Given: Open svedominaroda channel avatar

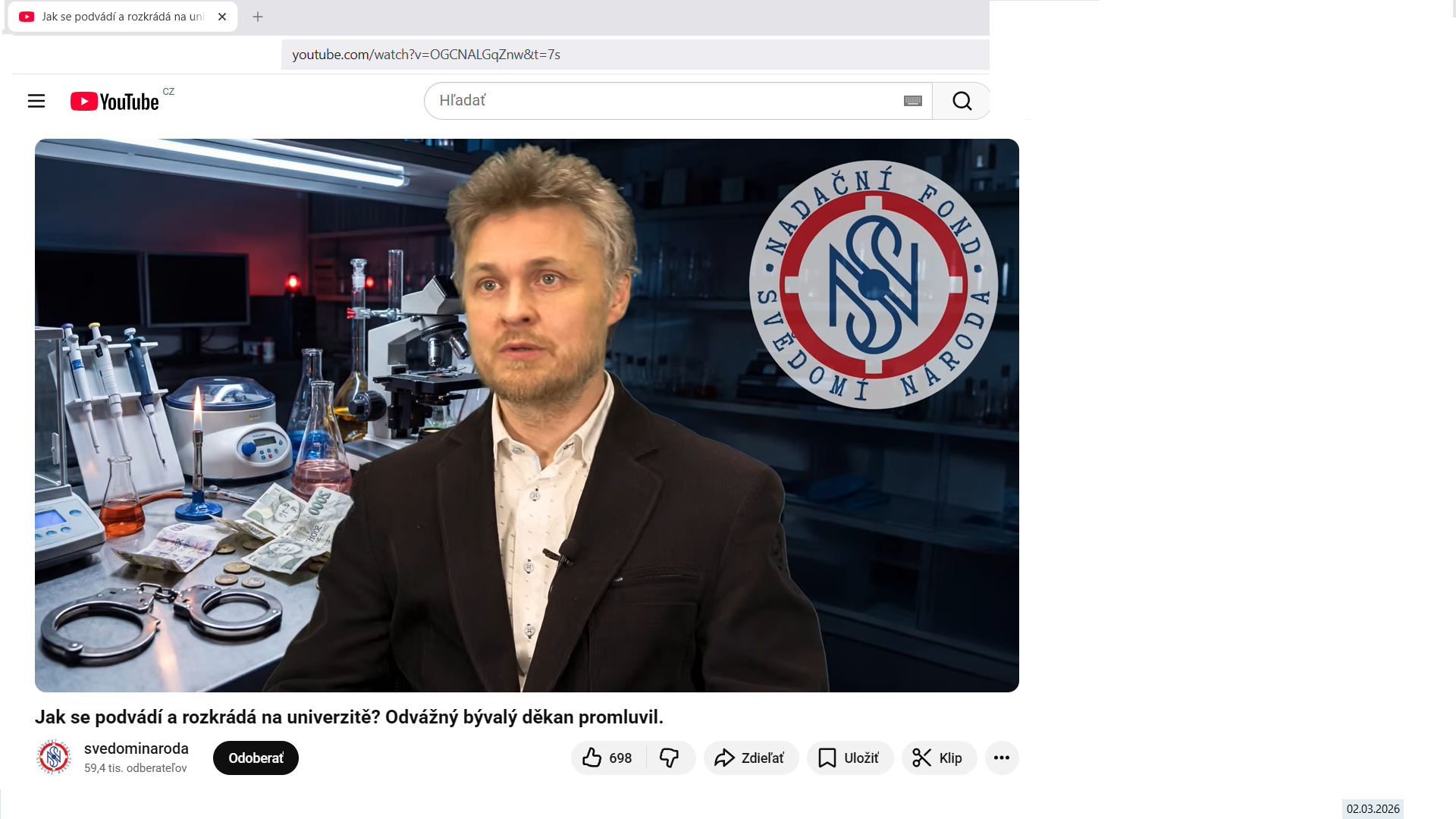Looking at the screenshot, I should point(54,757).
